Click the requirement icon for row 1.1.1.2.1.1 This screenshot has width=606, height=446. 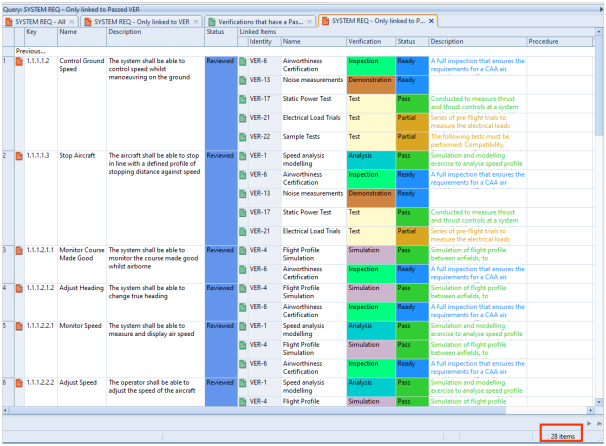click(19, 251)
